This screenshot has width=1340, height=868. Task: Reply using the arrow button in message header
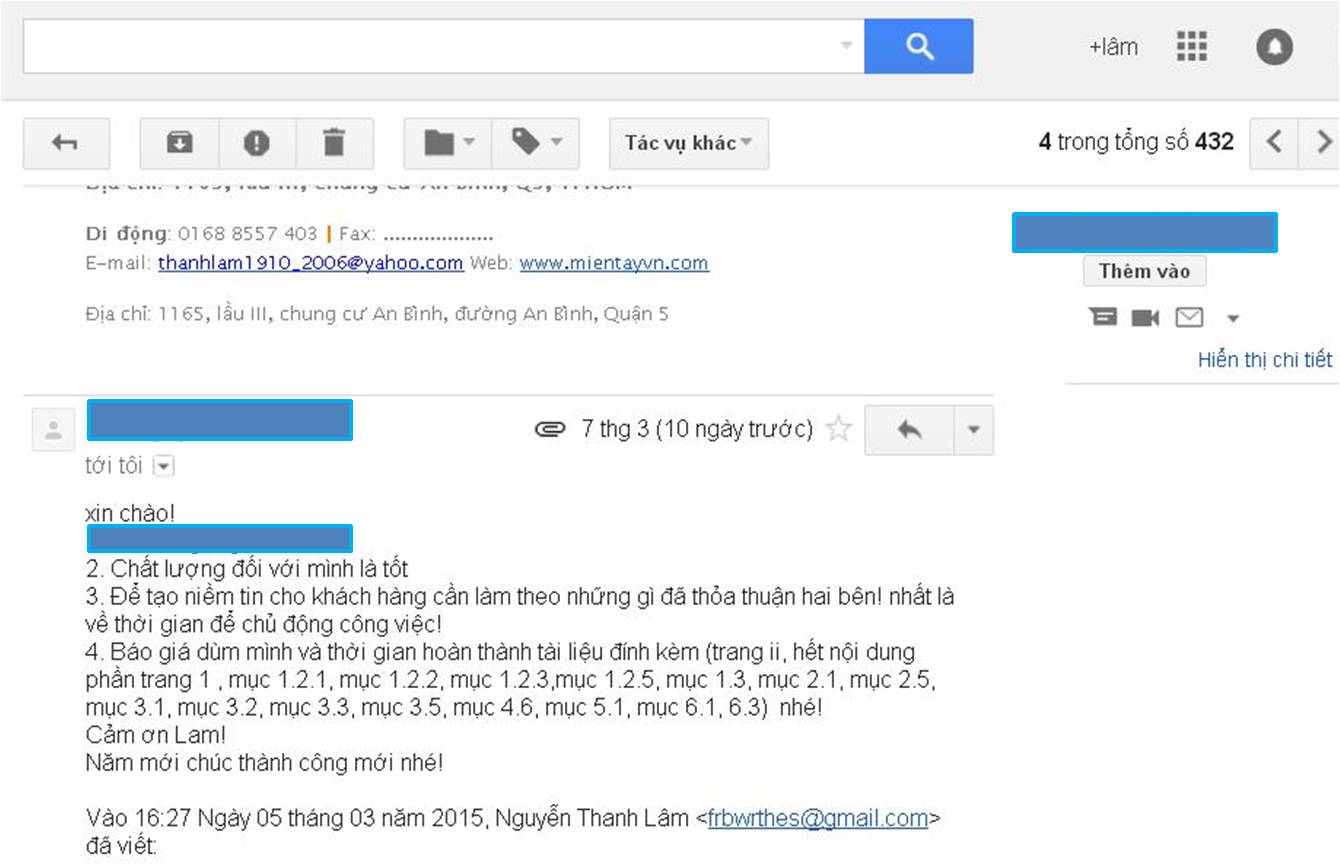[909, 430]
